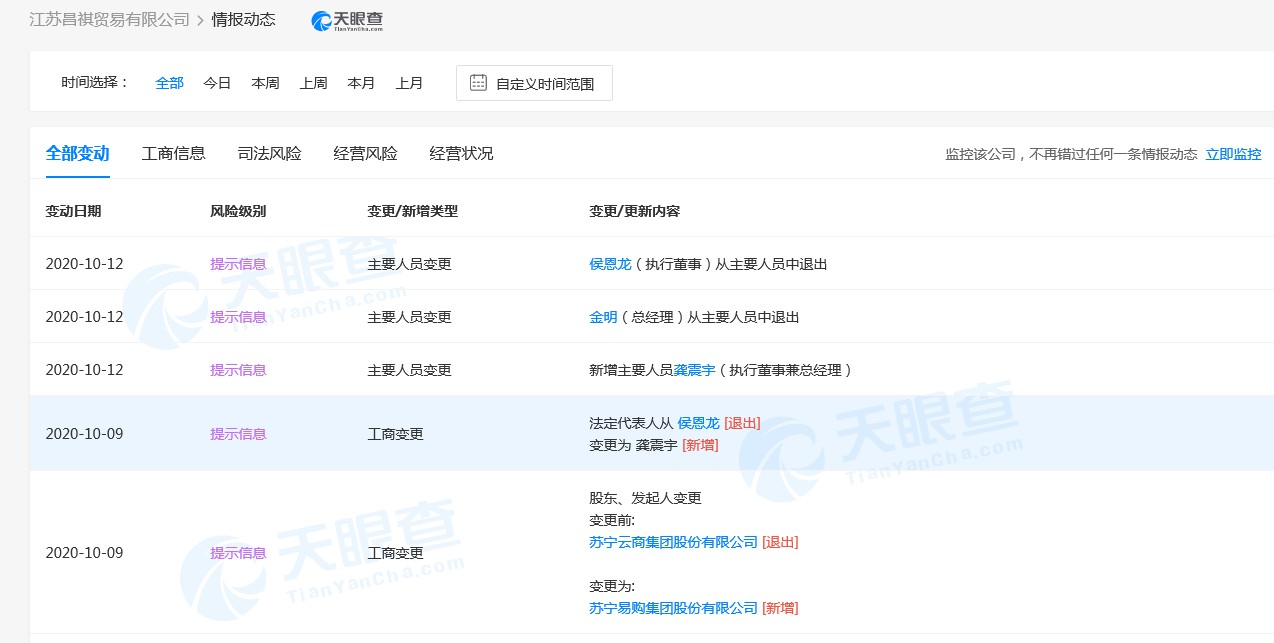The height and width of the screenshot is (643, 1274).
Task: Click 变动日期 column header
Action: coord(73,211)
